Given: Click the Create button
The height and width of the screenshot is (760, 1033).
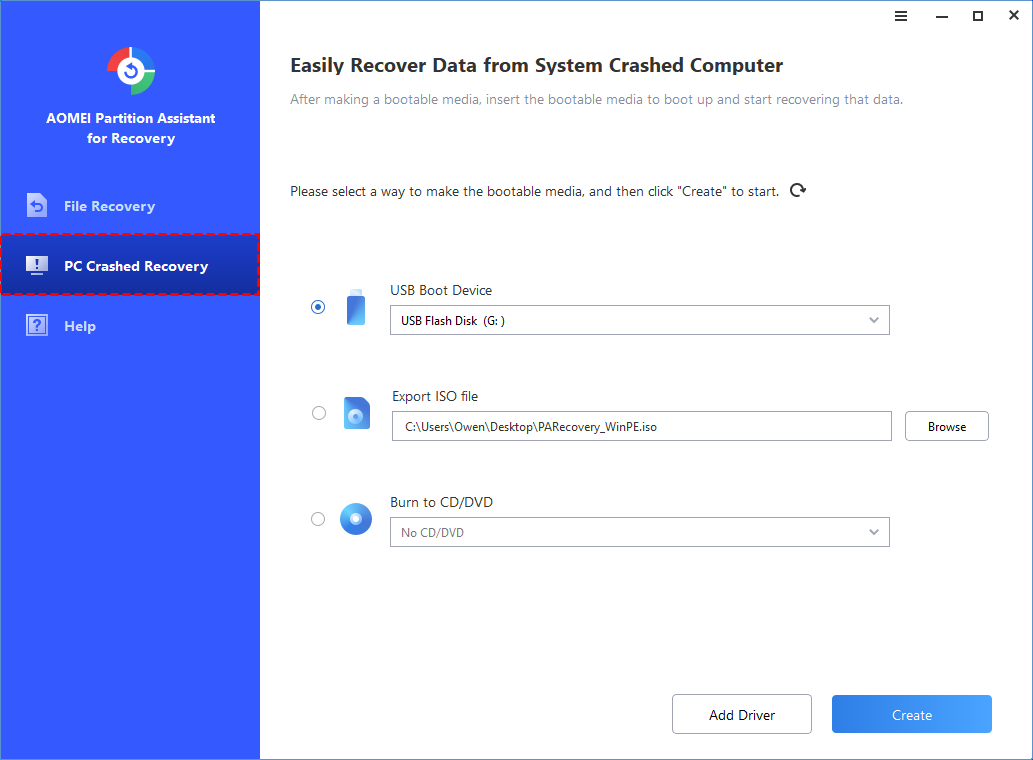Looking at the screenshot, I should click(912, 715).
